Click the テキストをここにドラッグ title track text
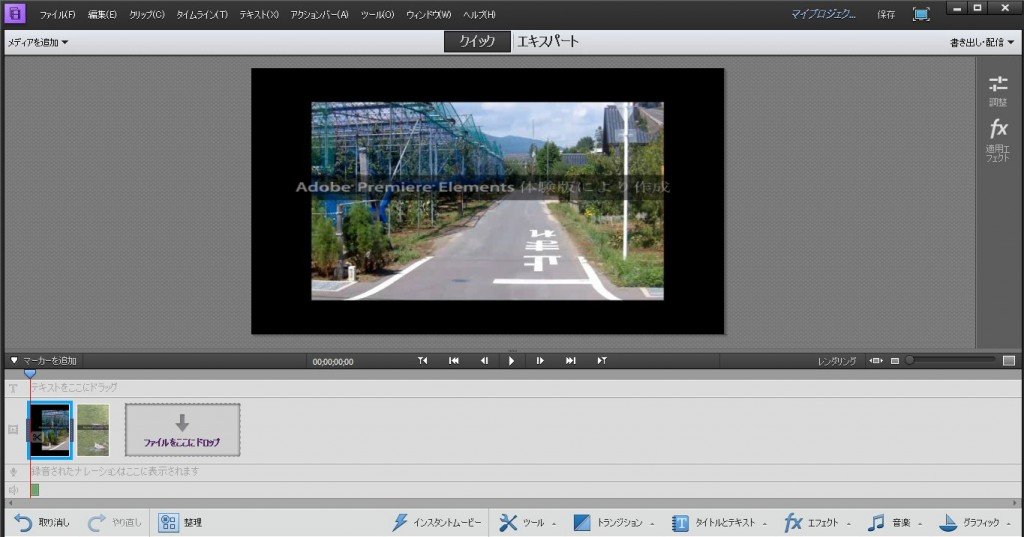 tap(74, 387)
